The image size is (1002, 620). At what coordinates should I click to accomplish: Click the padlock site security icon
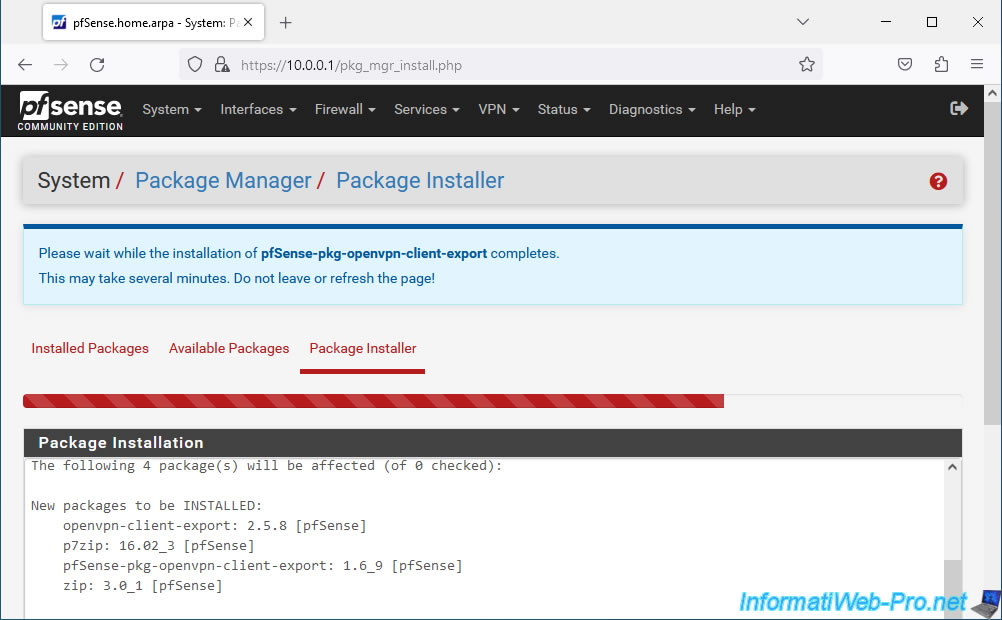222,65
